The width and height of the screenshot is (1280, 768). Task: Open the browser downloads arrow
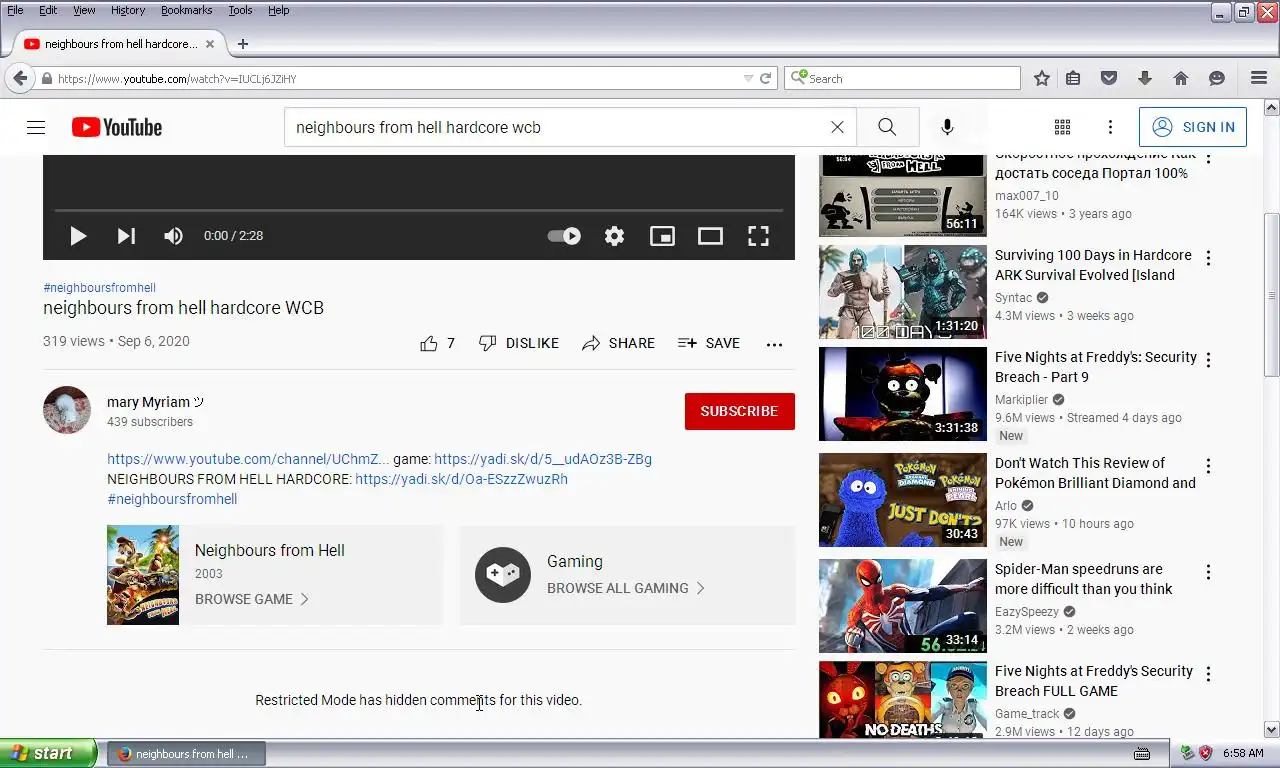(x=1145, y=78)
